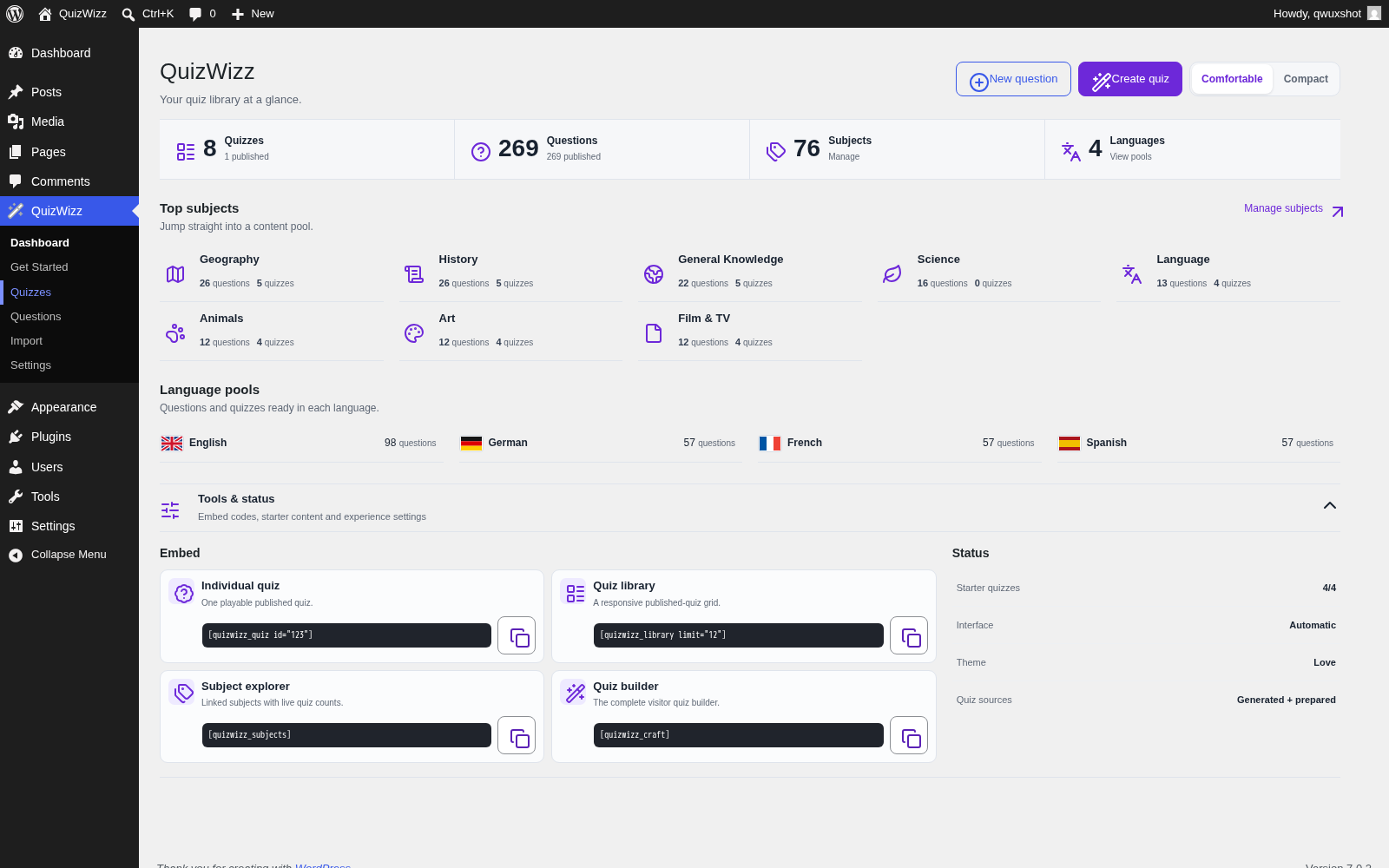Open the History scroll icon
The image size is (1389, 868).
click(414, 274)
